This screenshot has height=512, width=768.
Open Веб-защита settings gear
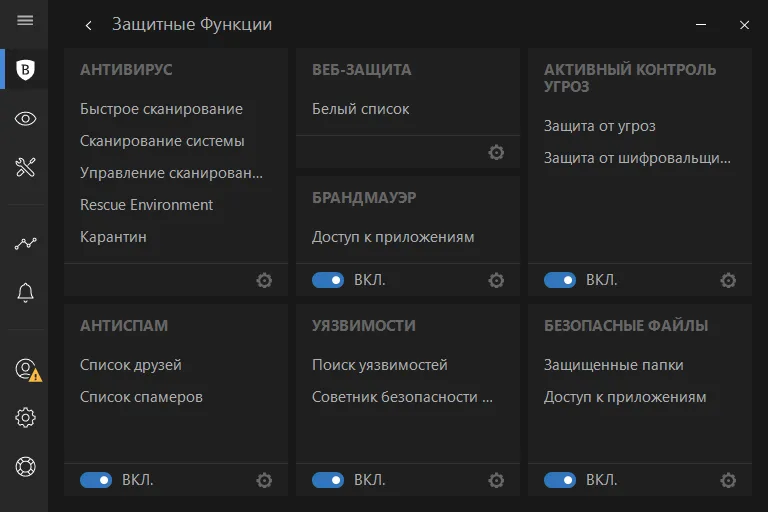pos(496,152)
